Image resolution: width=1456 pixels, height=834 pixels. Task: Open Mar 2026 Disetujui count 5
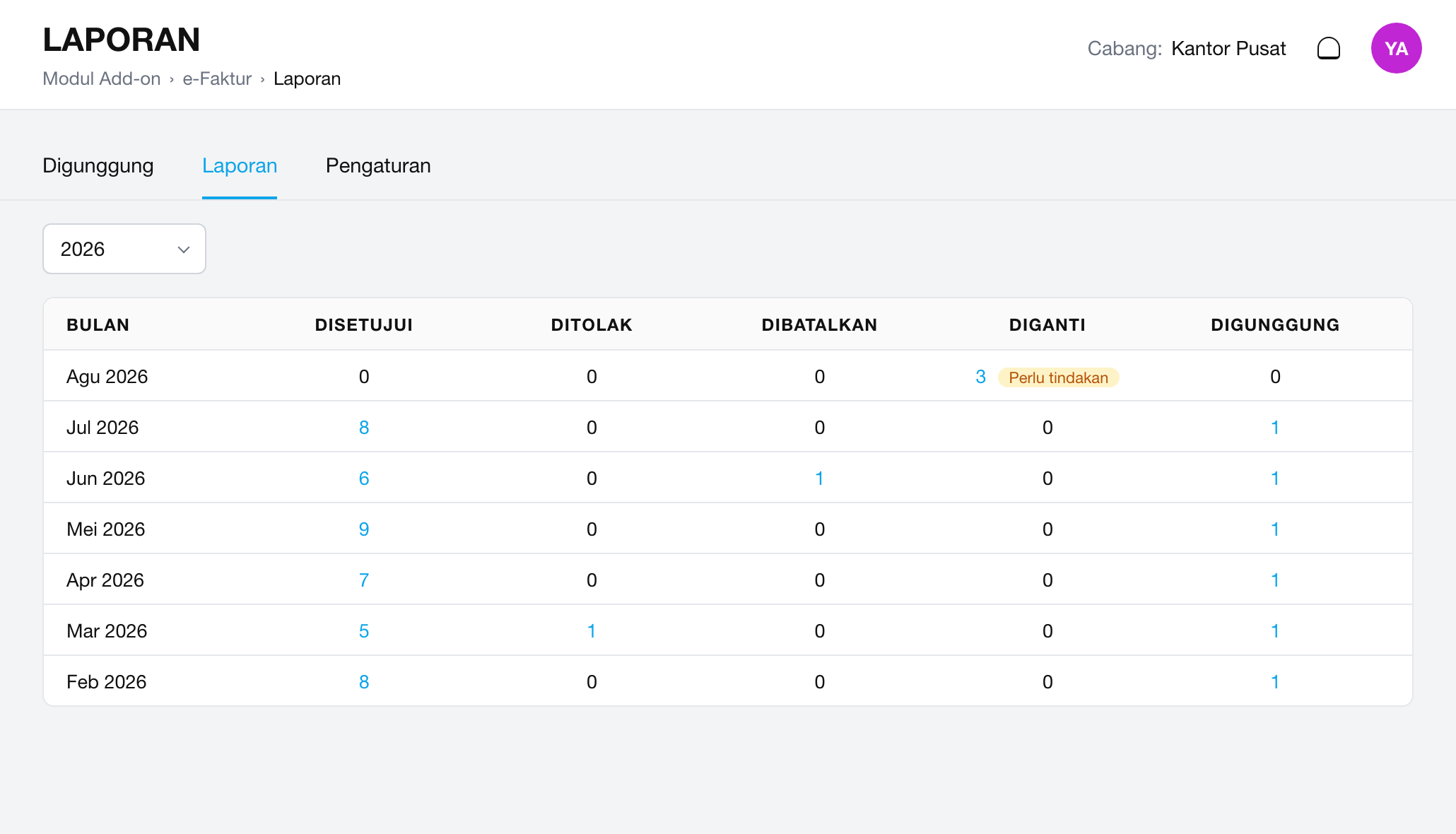[x=364, y=631]
